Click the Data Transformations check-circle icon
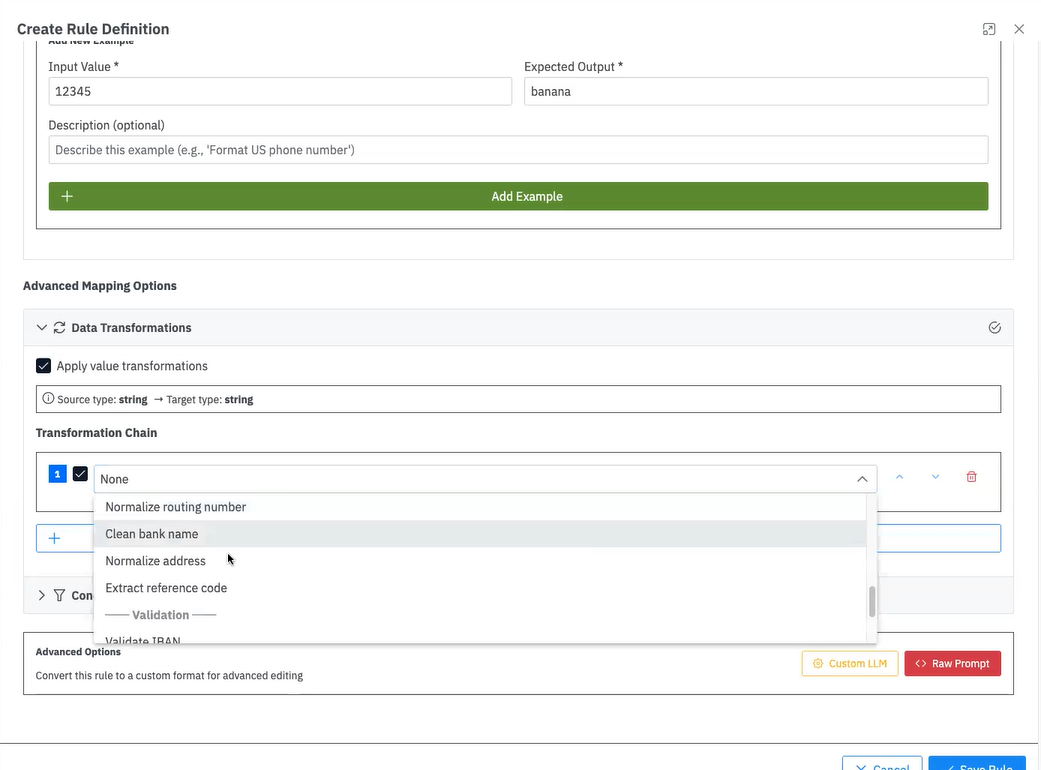 pos(994,327)
